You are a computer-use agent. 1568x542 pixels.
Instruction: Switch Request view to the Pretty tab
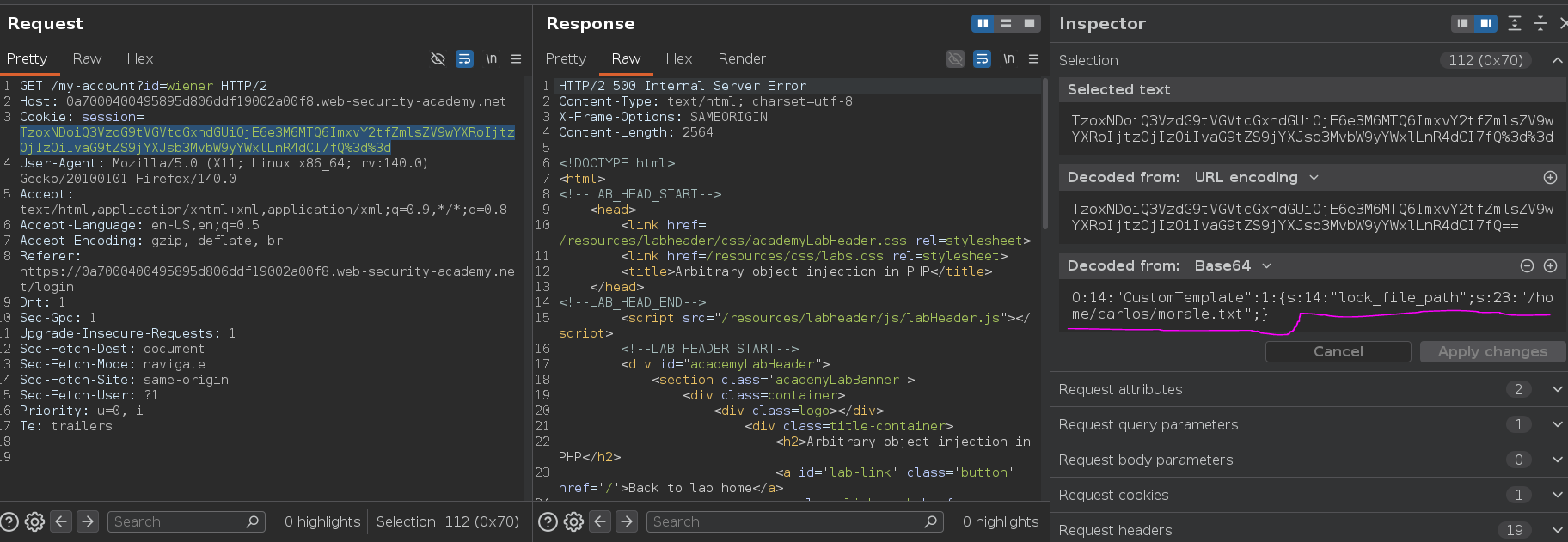[x=27, y=58]
